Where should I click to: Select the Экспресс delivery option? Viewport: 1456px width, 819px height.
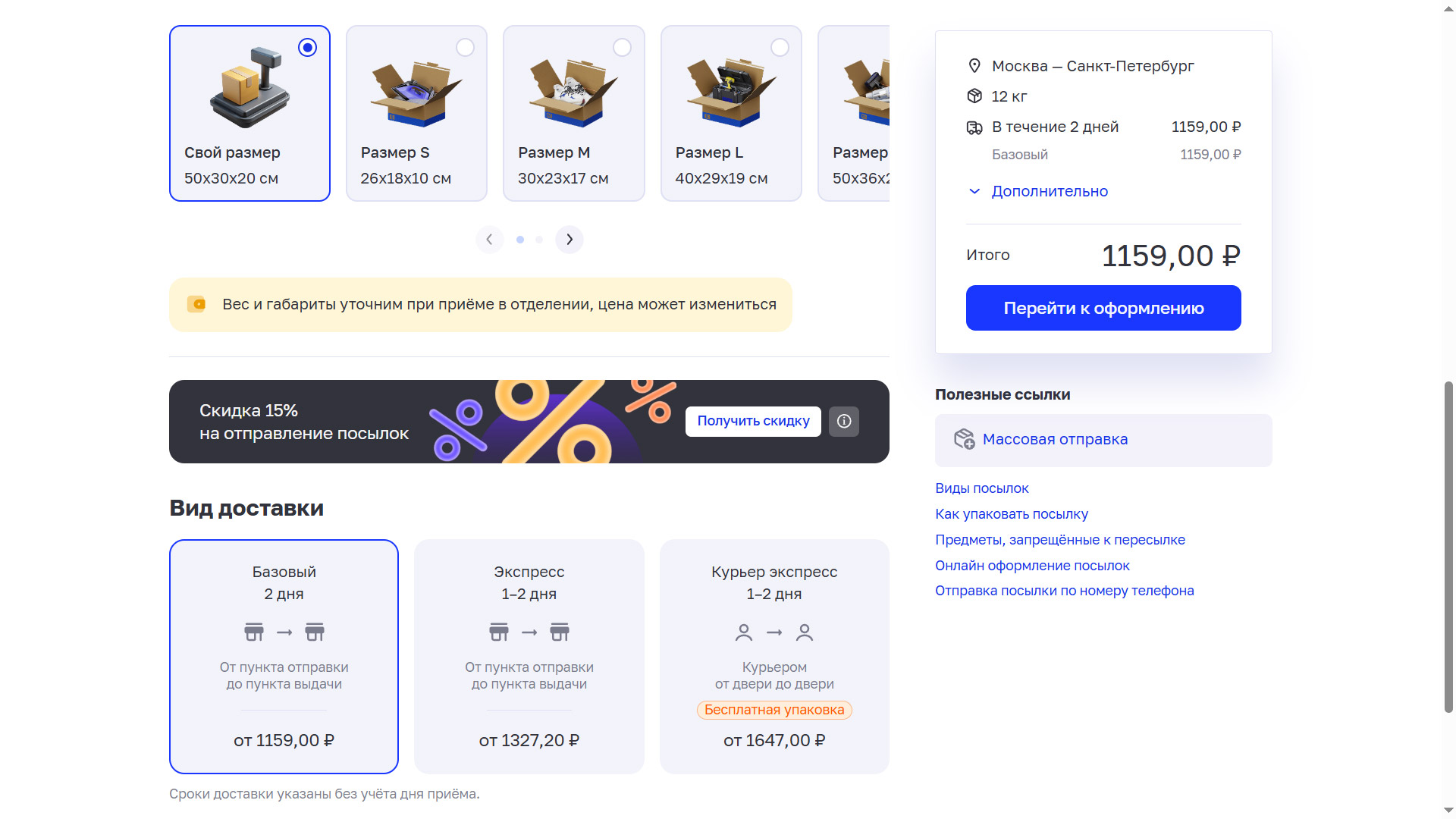tap(529, 656)
